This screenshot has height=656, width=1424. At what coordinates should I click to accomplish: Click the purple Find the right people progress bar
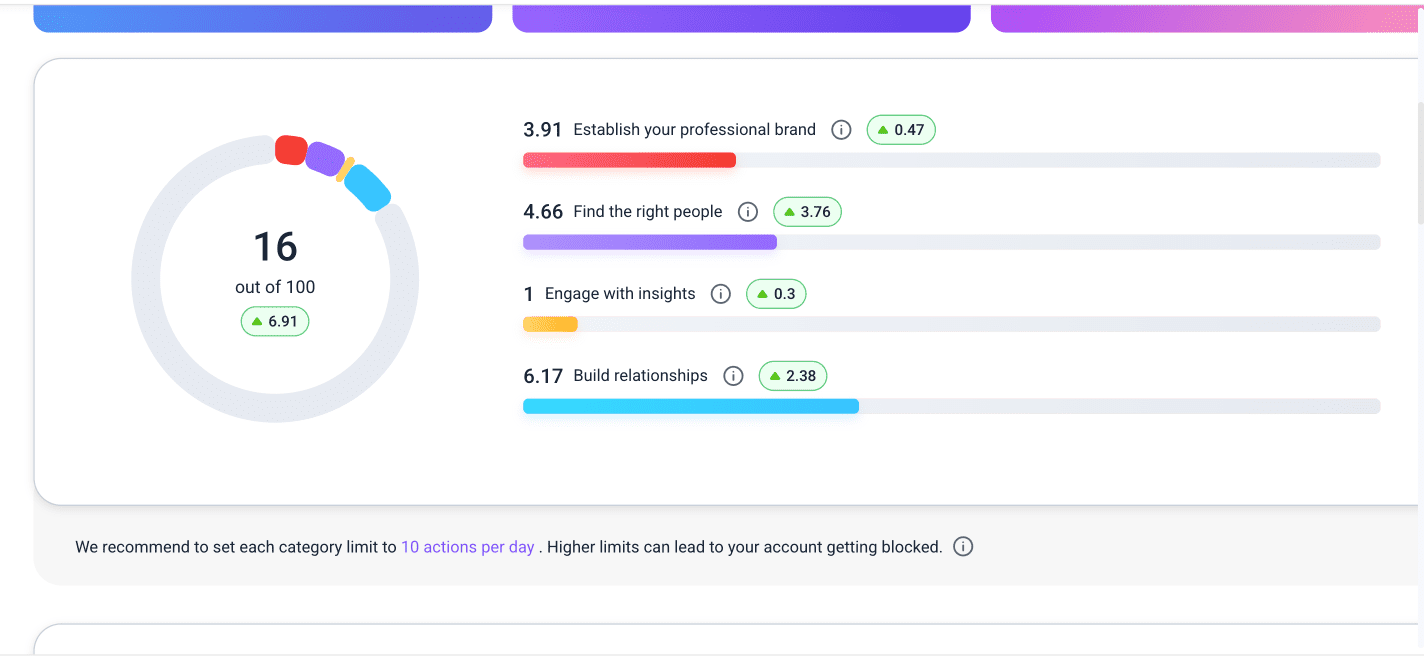point(649,242)
